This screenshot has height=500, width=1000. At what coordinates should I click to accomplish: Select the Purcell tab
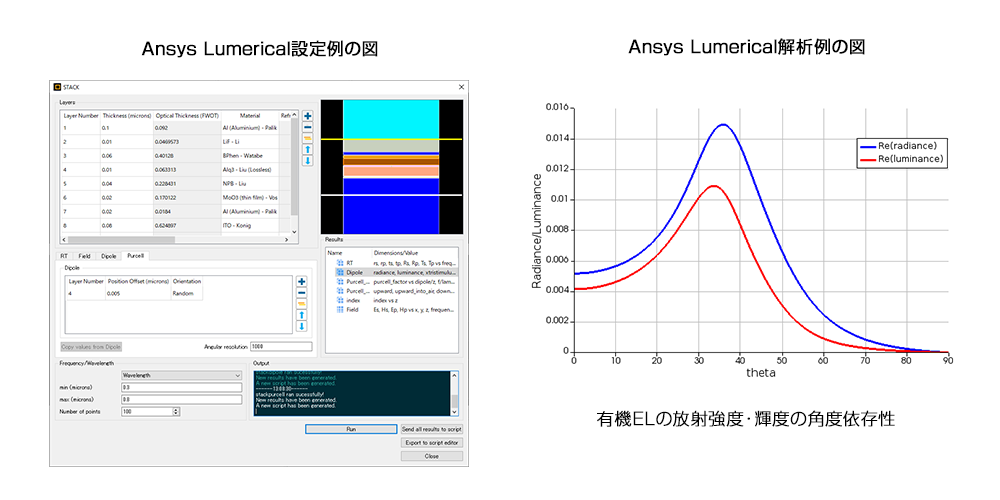click(x=135, y=256)
